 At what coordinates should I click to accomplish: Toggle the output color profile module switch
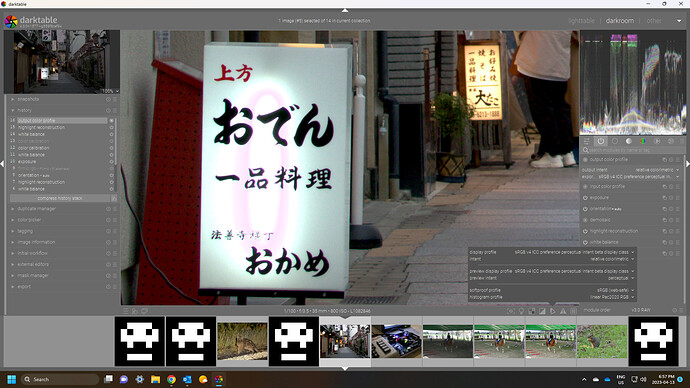coord(585,160)
